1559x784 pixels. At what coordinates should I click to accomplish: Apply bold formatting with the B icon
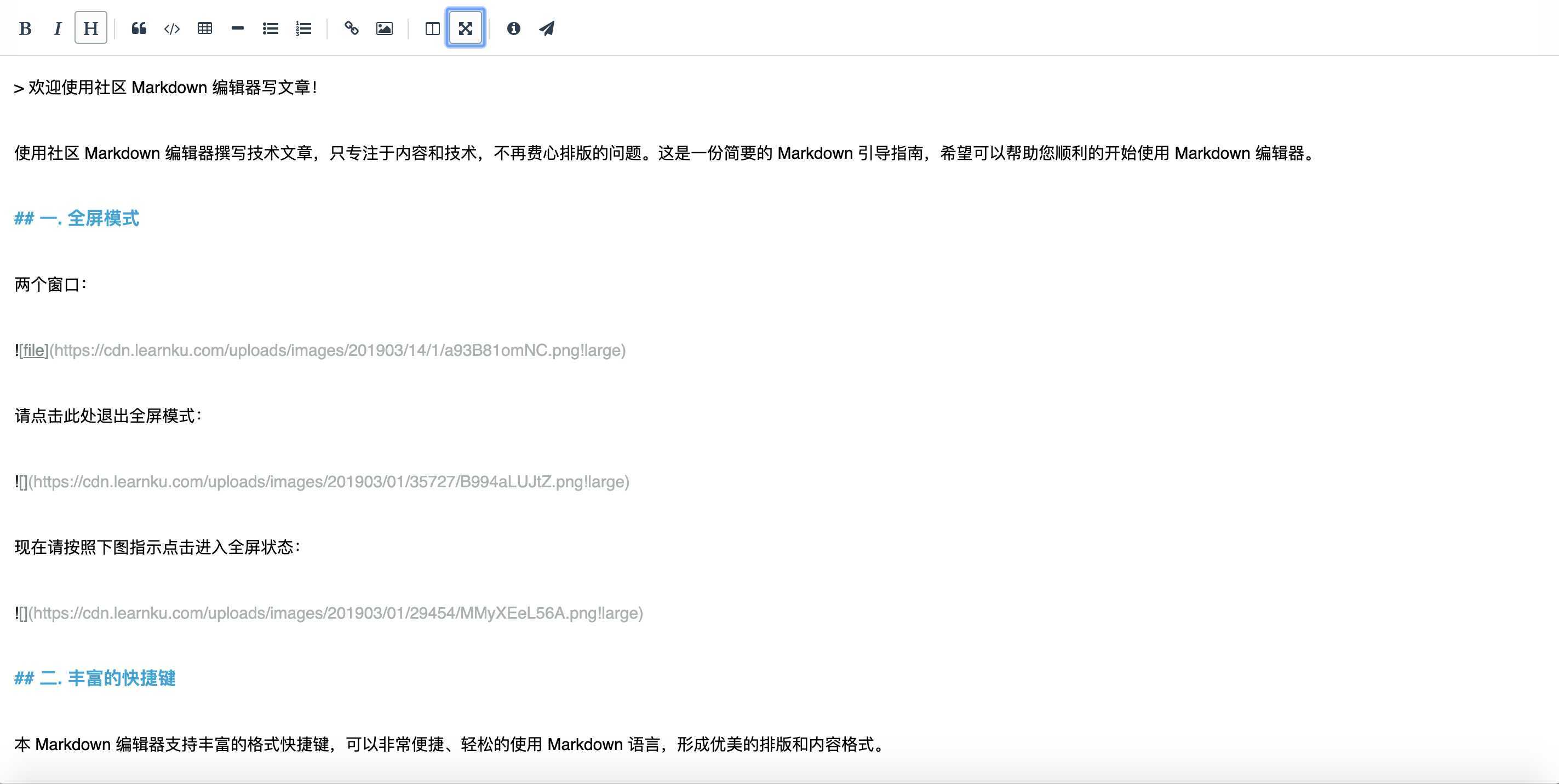click(25, 28)
